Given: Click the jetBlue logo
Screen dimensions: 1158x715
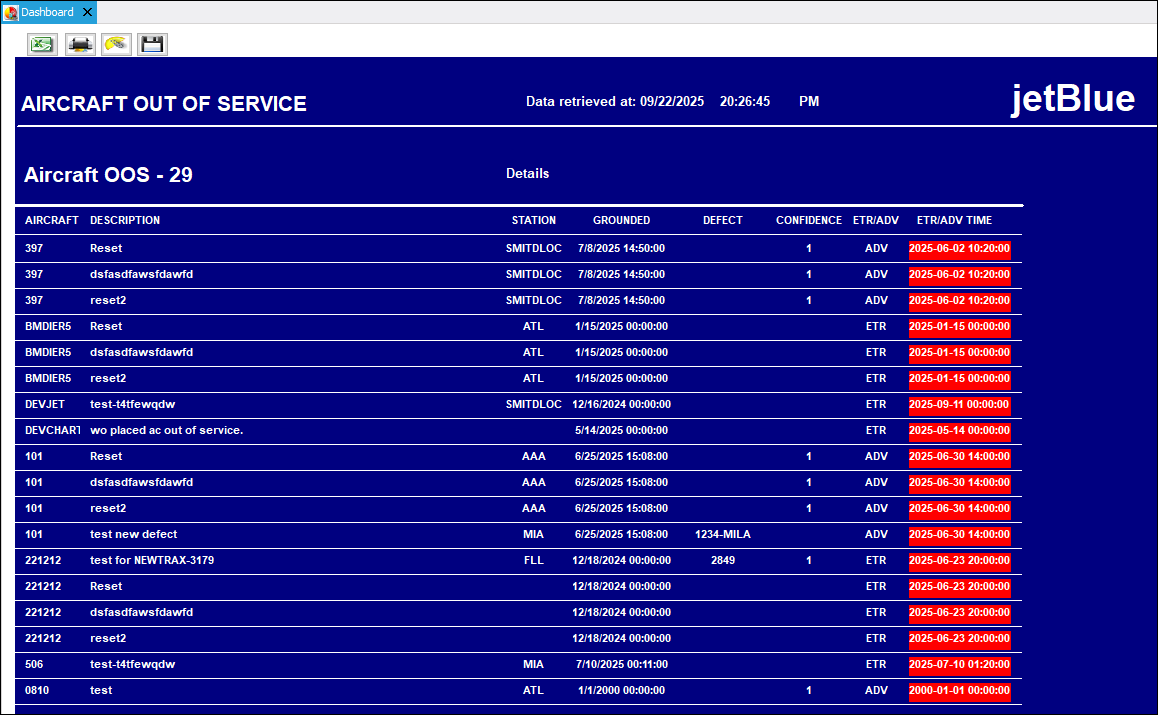Looking at the screenshot, I should 1073,99.
